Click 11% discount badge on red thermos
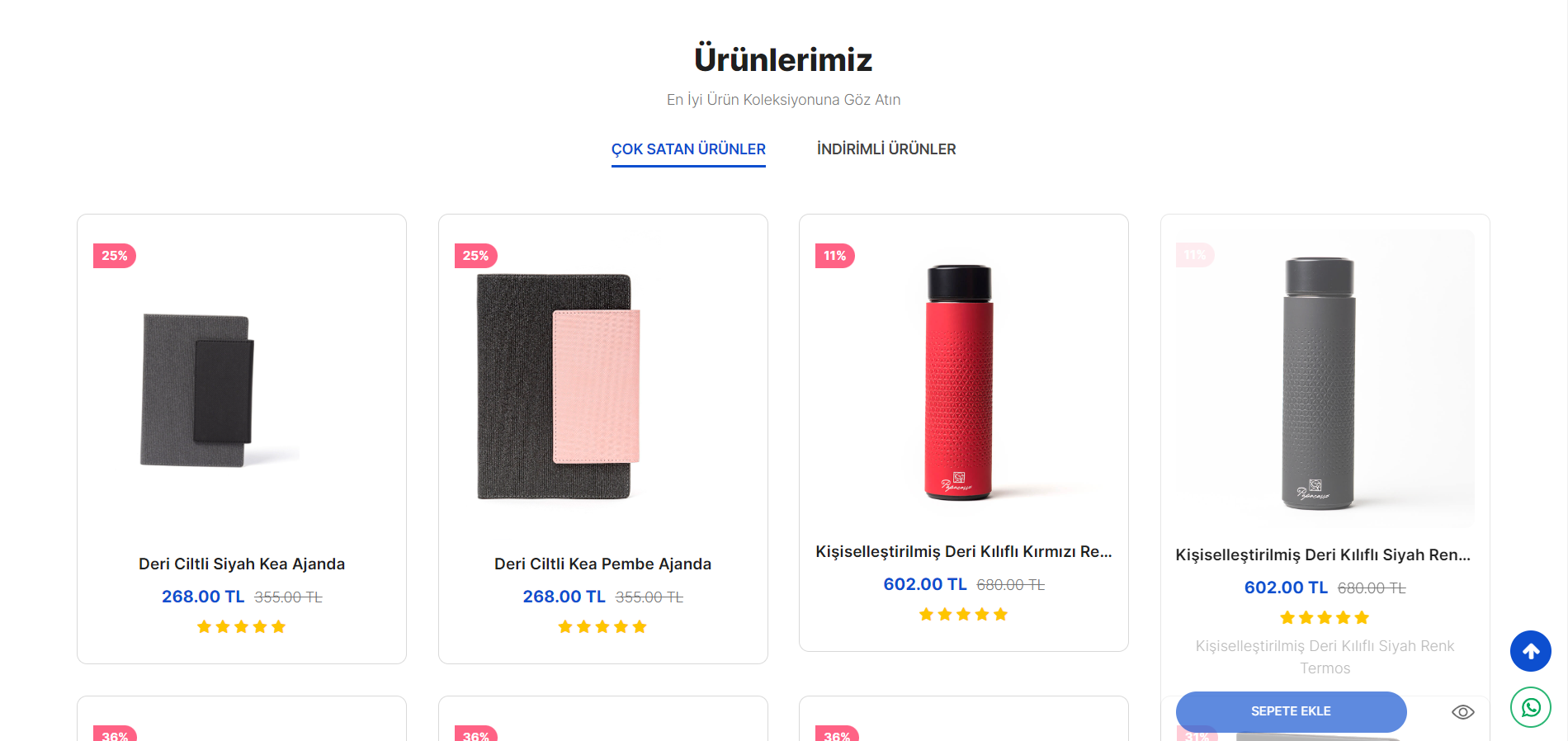1568x741 pixels. coord(835,256)
